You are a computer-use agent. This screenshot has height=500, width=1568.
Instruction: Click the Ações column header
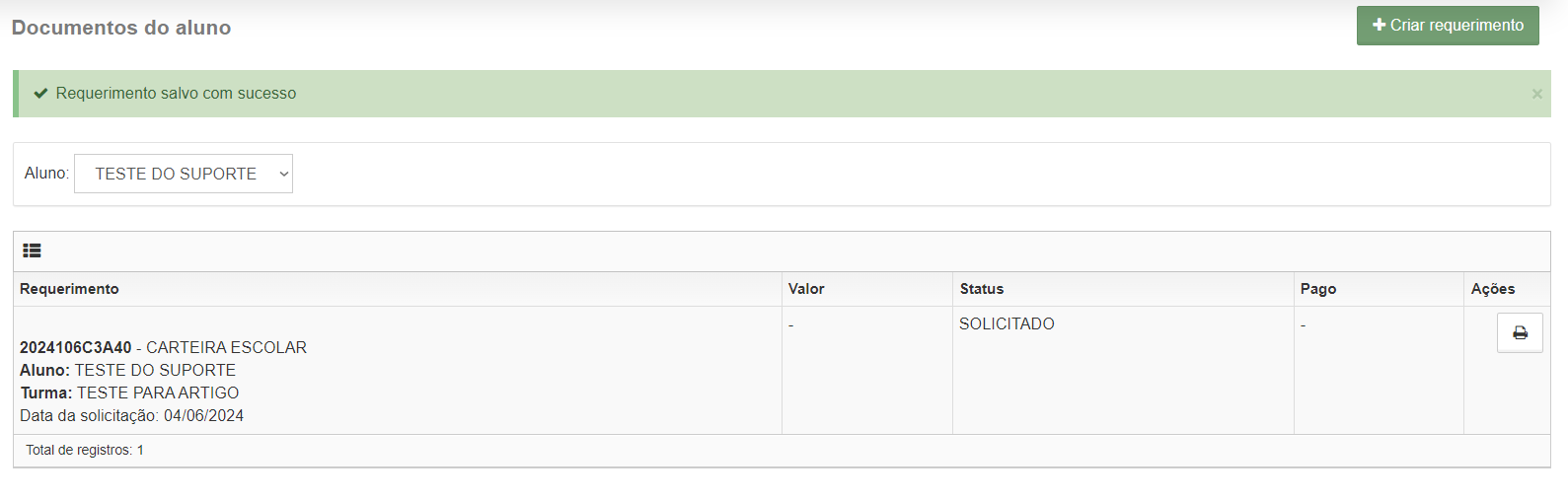pos(1493,289)
